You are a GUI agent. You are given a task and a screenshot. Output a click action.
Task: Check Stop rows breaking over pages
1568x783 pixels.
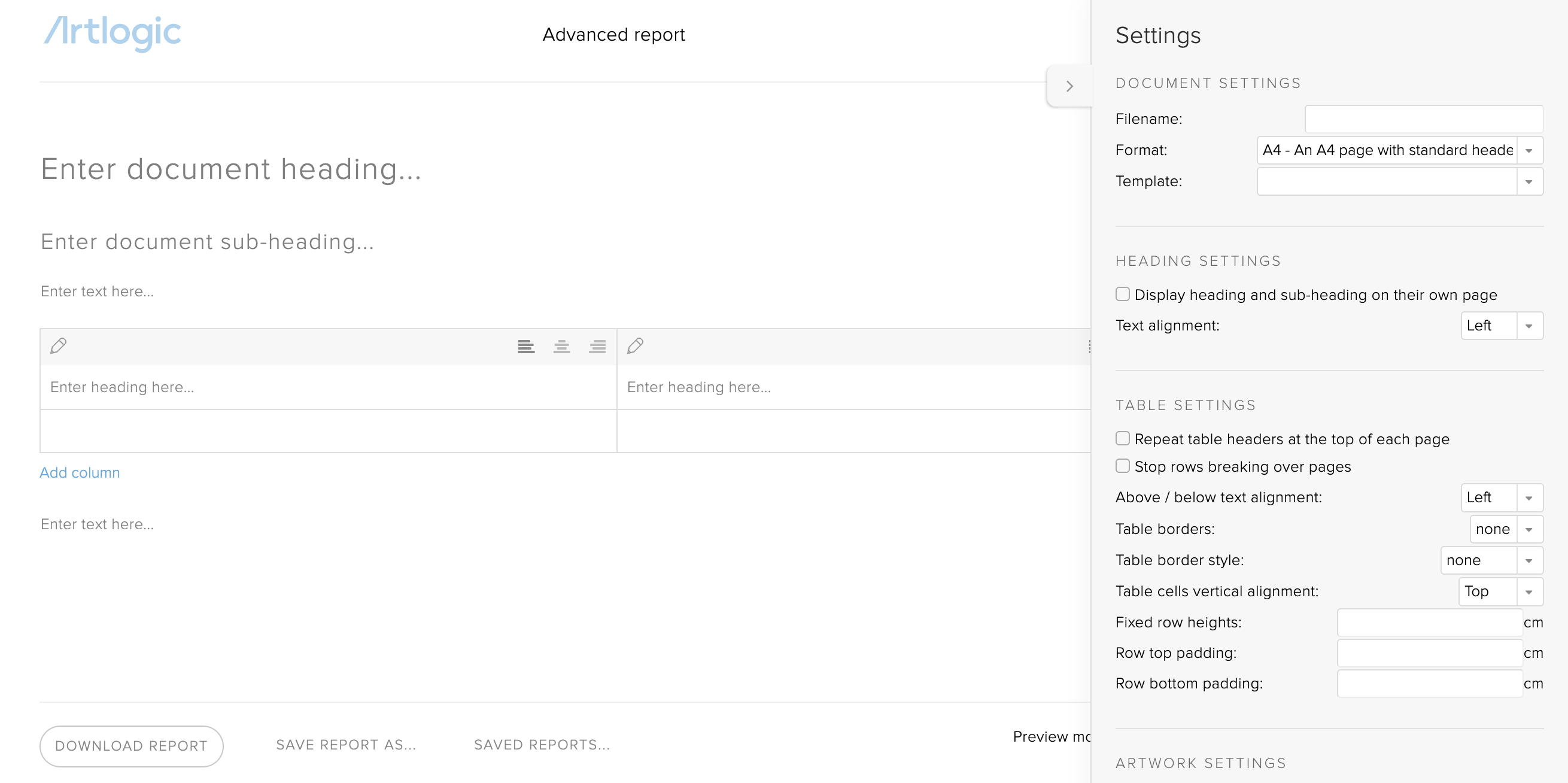point(1122,466)
